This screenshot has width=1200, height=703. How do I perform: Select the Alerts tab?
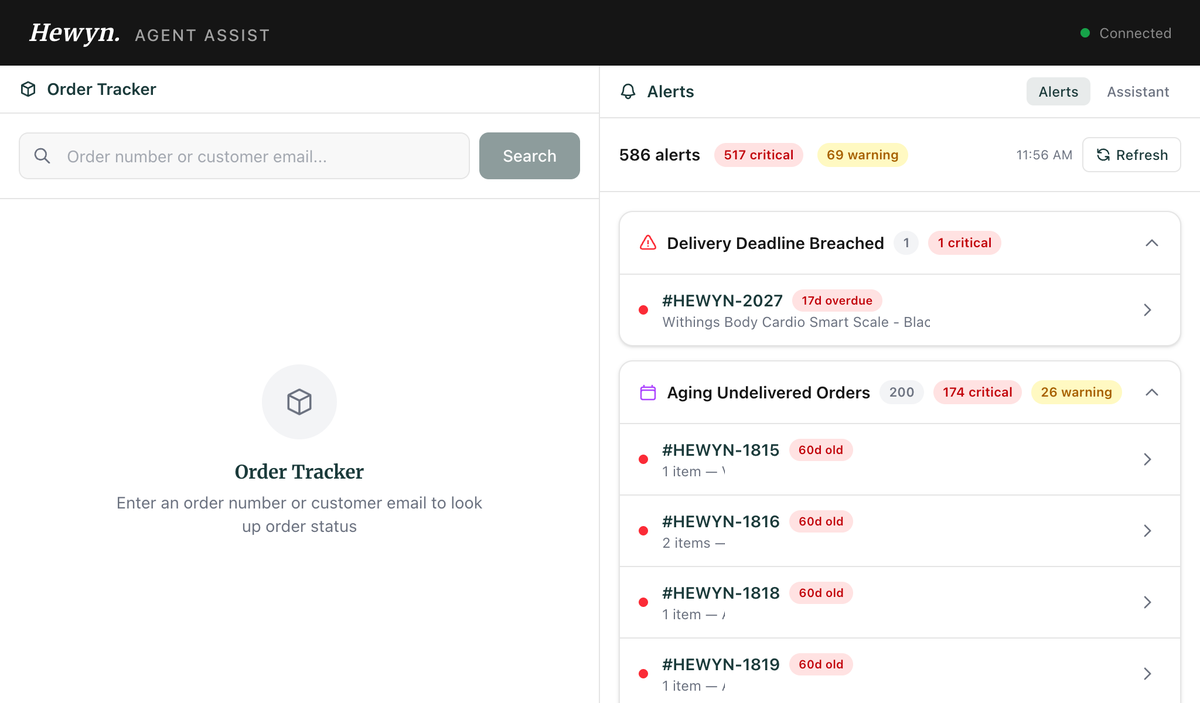1058,91
